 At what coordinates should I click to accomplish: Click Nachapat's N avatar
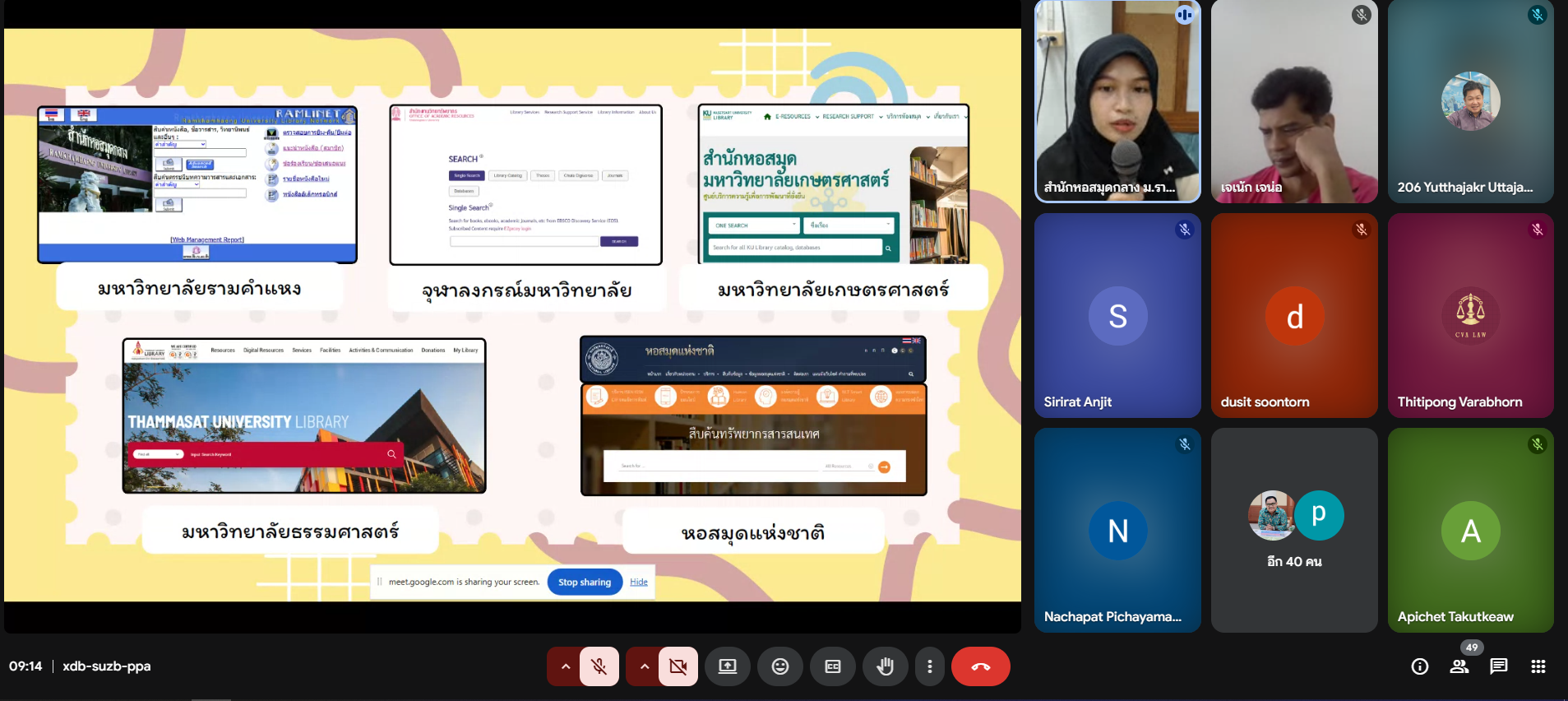point(1118,531)
